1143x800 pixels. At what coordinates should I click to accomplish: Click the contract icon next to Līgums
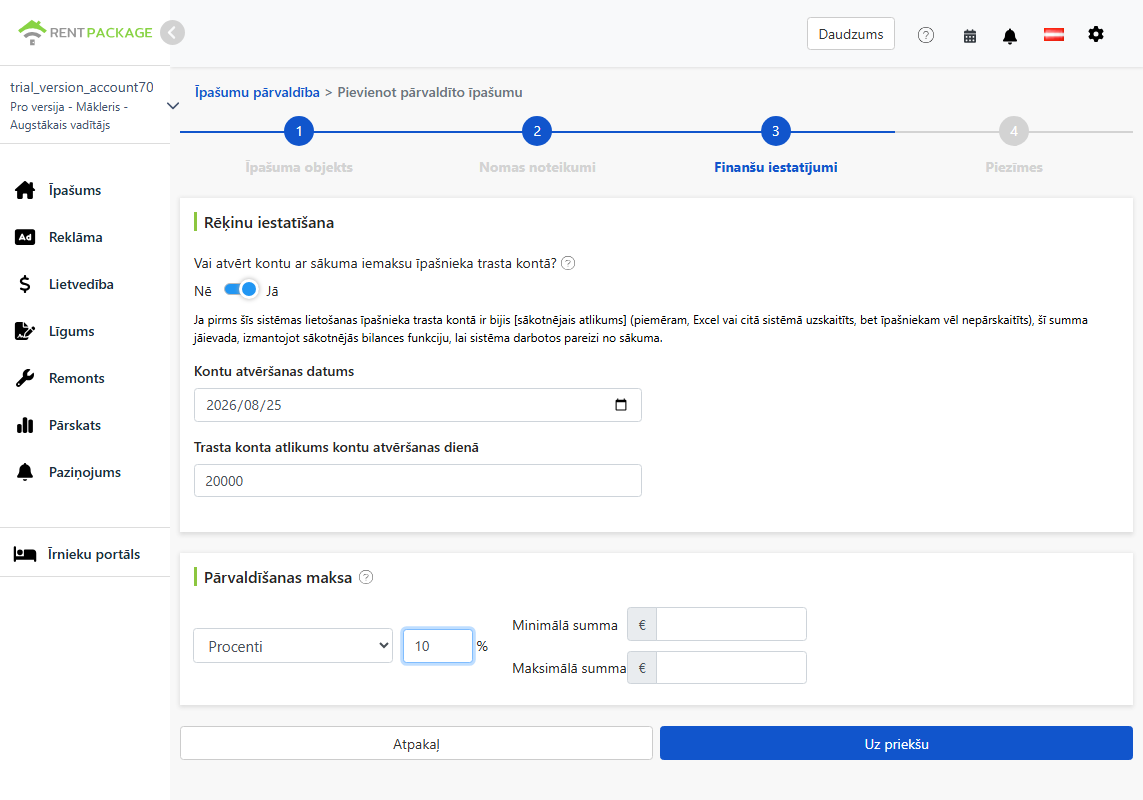click(25, 331)
